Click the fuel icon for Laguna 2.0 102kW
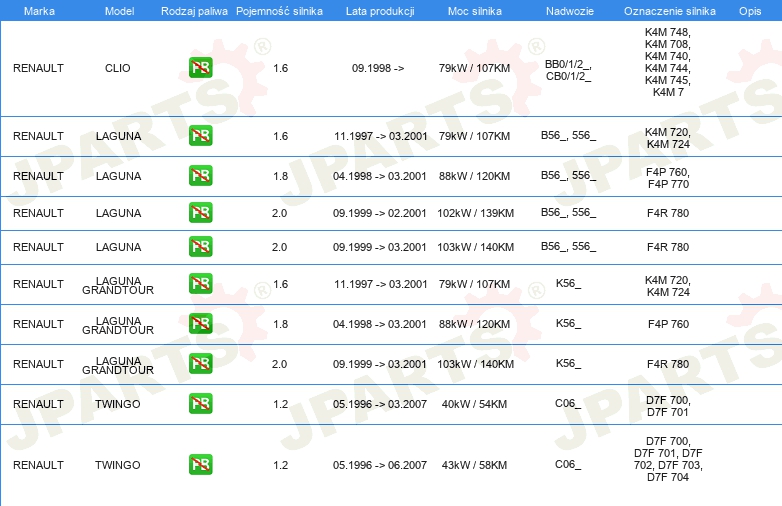 click(200, 213)
